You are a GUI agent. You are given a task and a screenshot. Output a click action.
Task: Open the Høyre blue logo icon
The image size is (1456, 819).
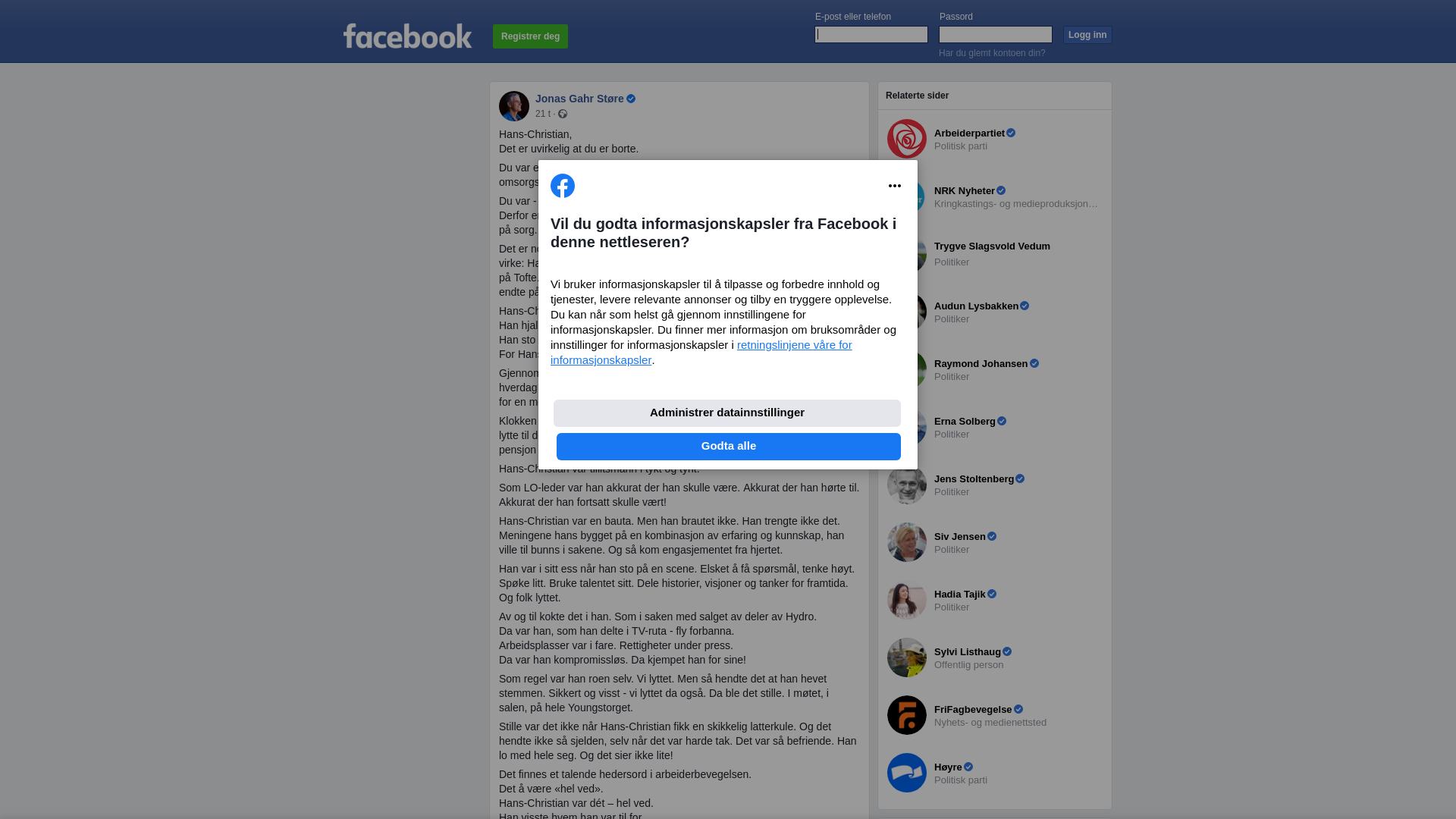coord(907,773)
